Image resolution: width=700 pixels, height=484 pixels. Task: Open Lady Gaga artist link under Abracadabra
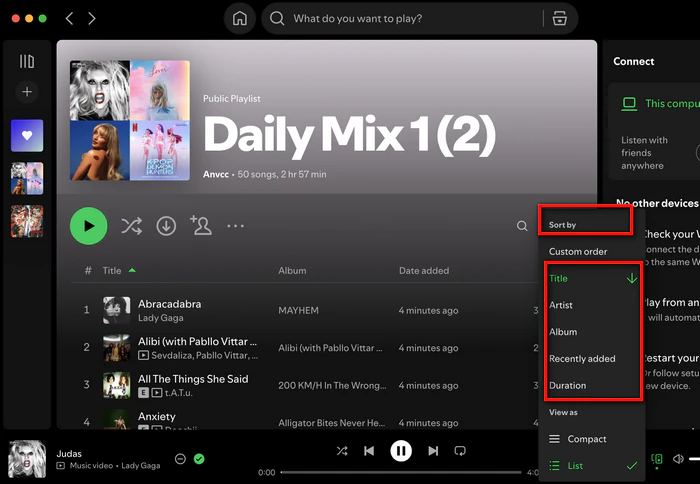[x=161, y=318]
